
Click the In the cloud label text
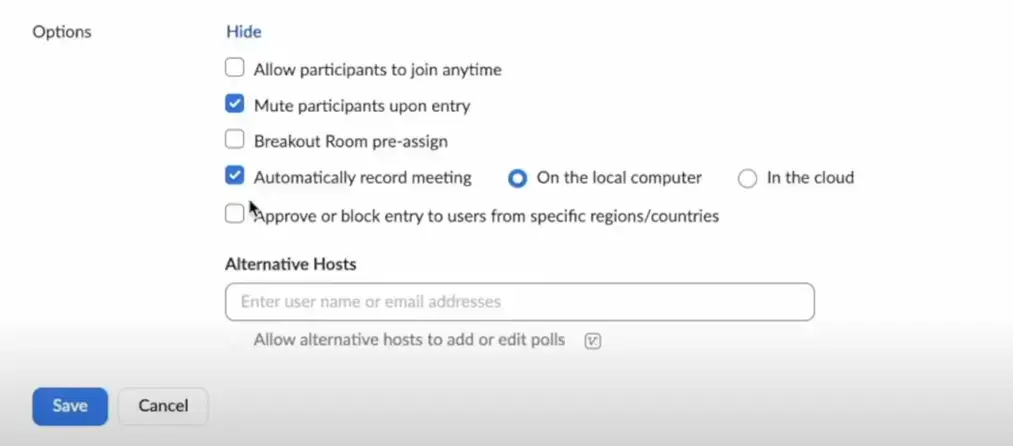pos(810,178)
